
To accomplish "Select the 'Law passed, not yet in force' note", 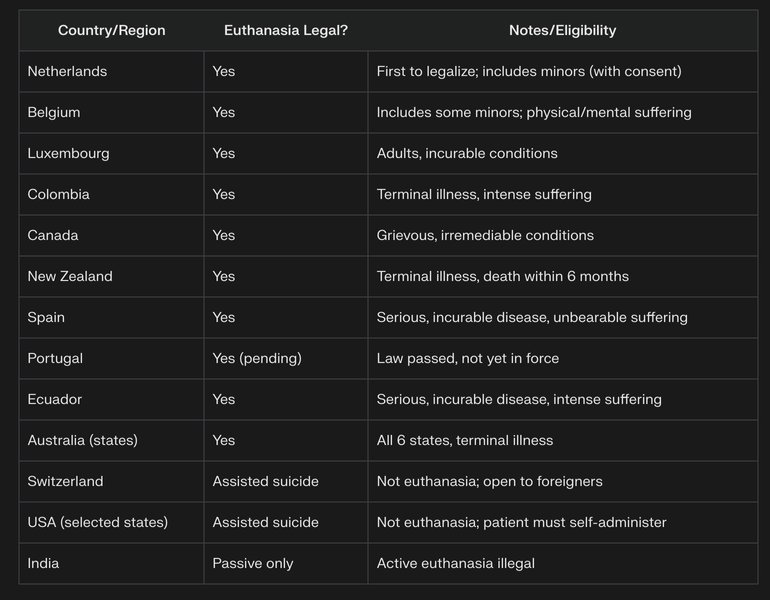I will (468, 358).
